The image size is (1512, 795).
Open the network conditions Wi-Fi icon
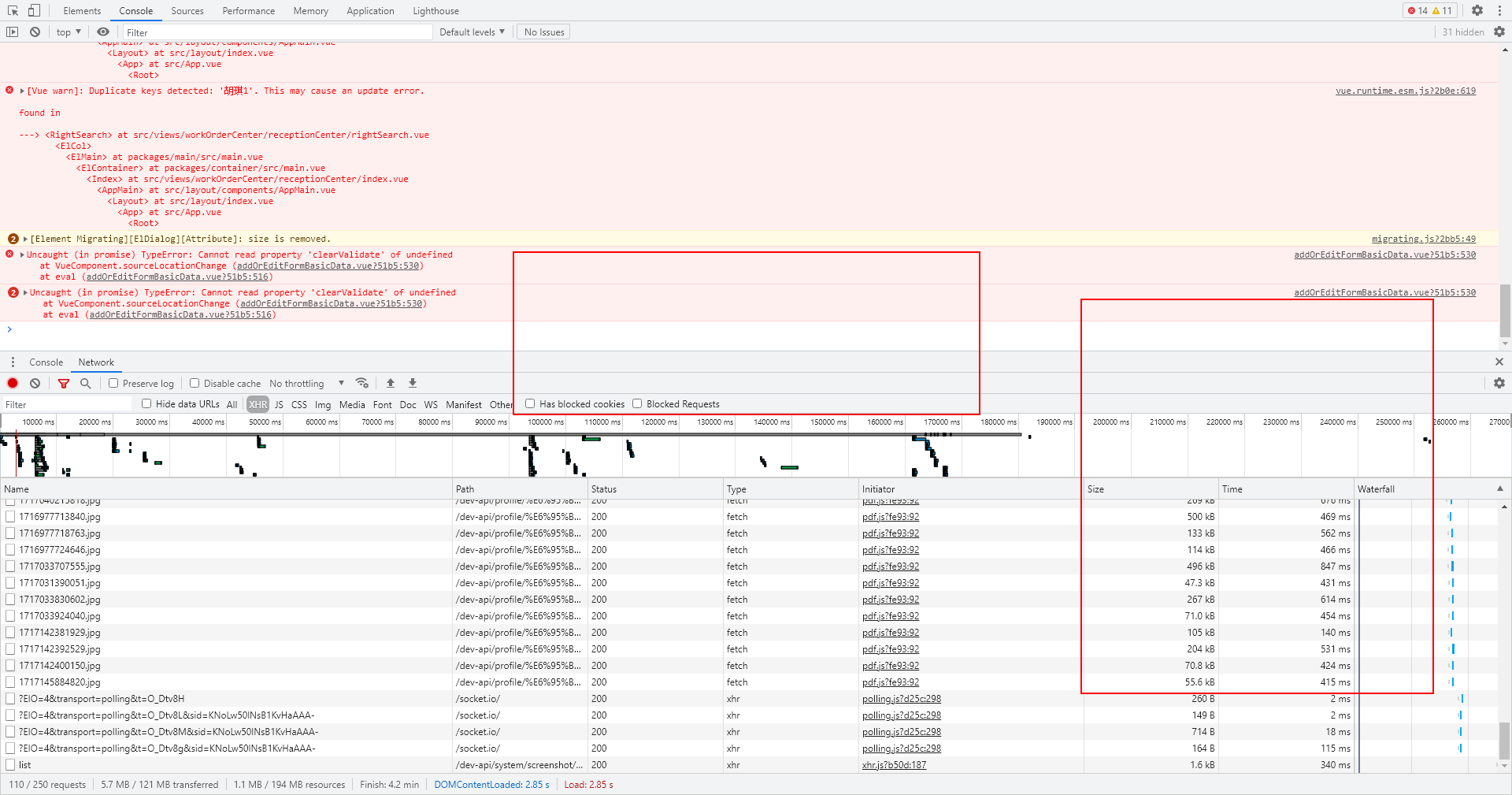click(x=362, y=384)
